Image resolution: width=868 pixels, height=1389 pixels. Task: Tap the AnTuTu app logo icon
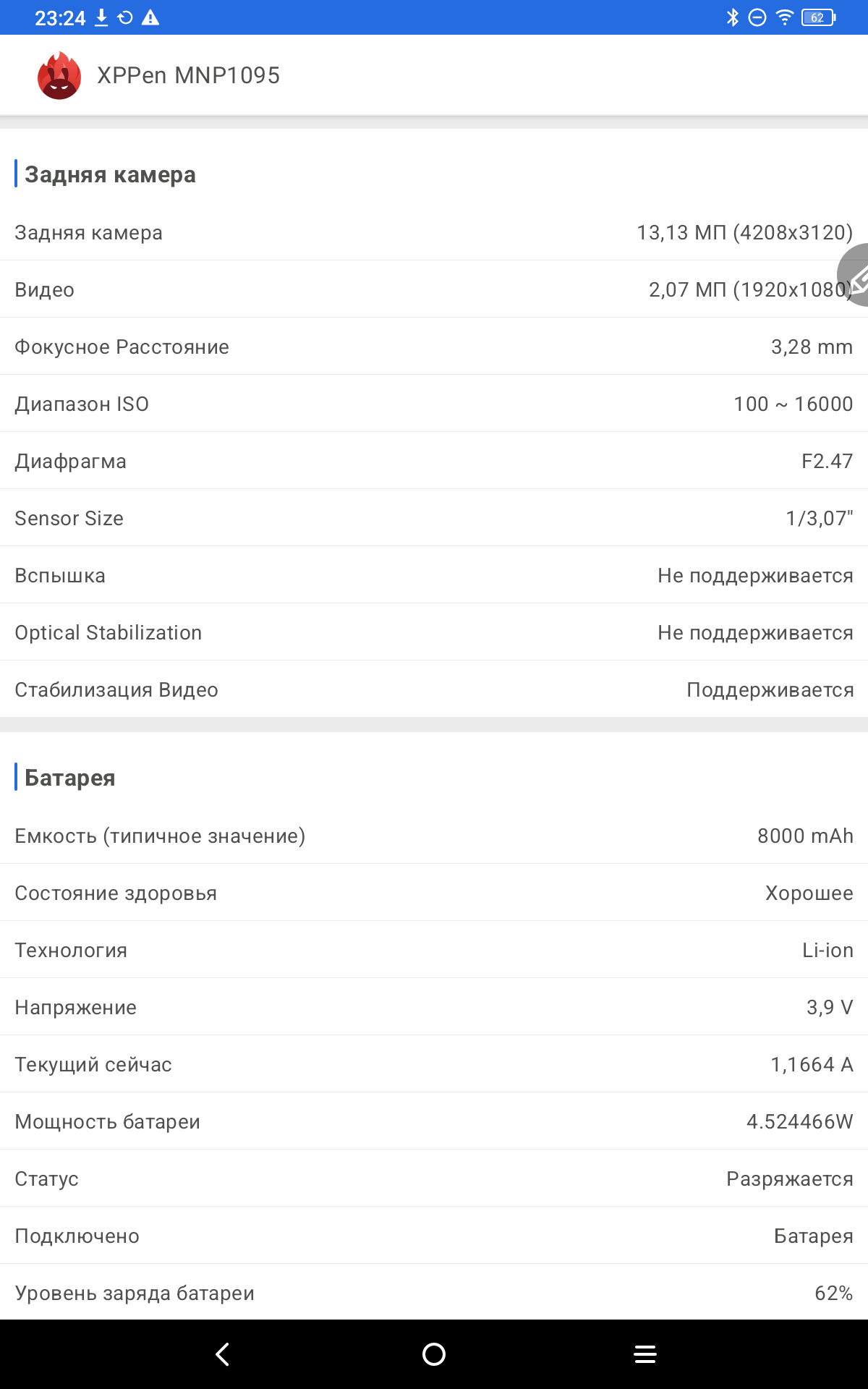click(59, 75)
